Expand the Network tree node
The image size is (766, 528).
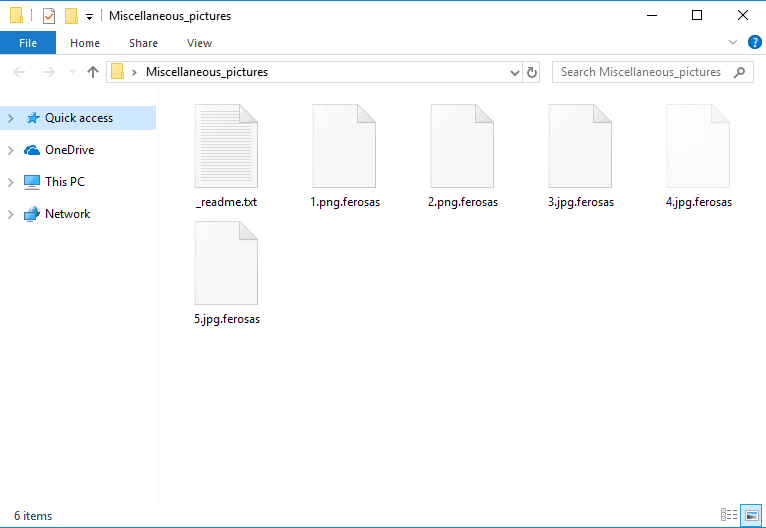pos(11,214)
